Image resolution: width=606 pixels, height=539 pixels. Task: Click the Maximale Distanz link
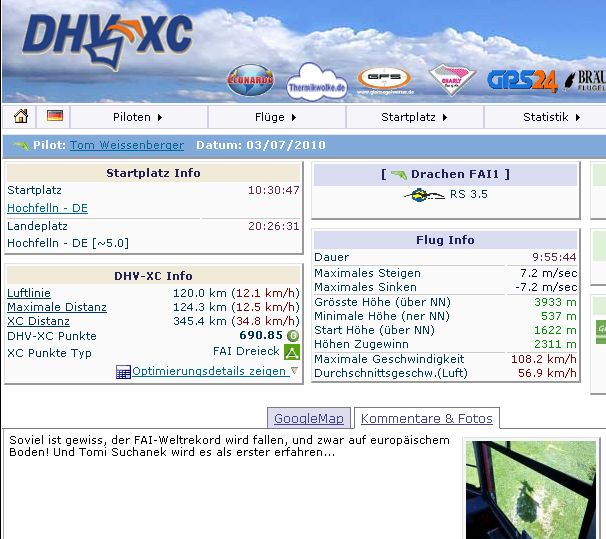pyautogui.click(x=57, y=307)
